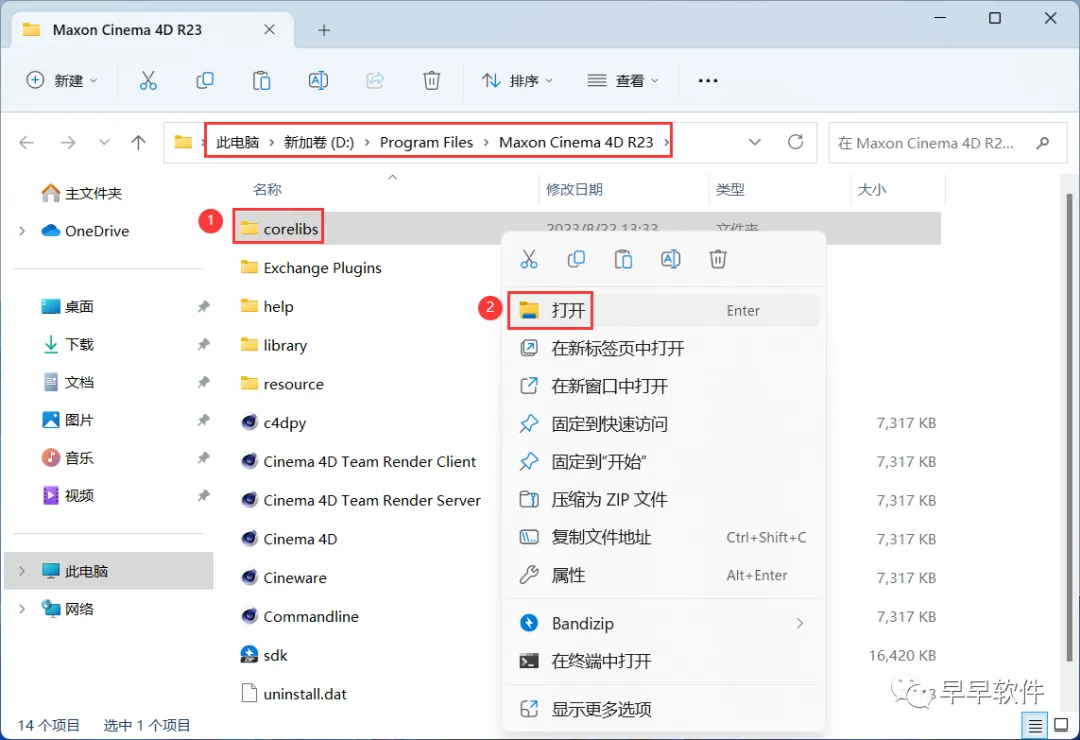Click the Copy icon in the context menu

point(576,259)
